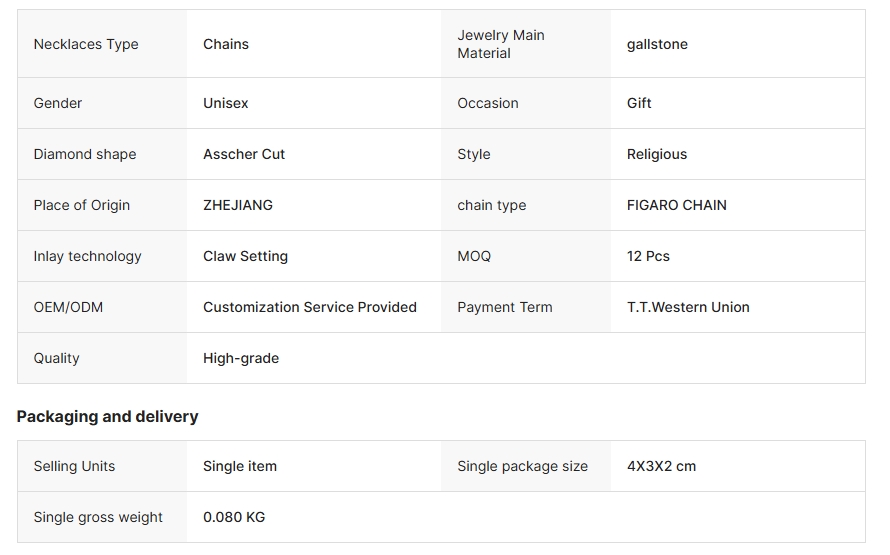
Task: Select the "Single item" selling units value
Action: tap(240, 466)
